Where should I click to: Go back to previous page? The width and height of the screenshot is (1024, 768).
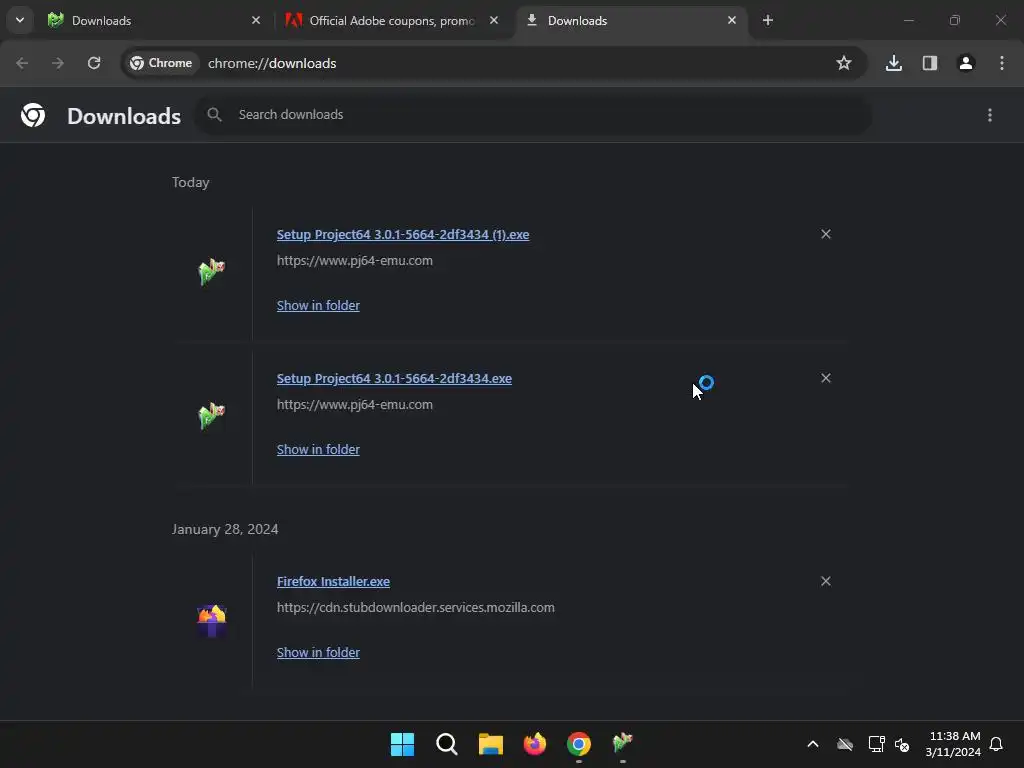[22, 63]
